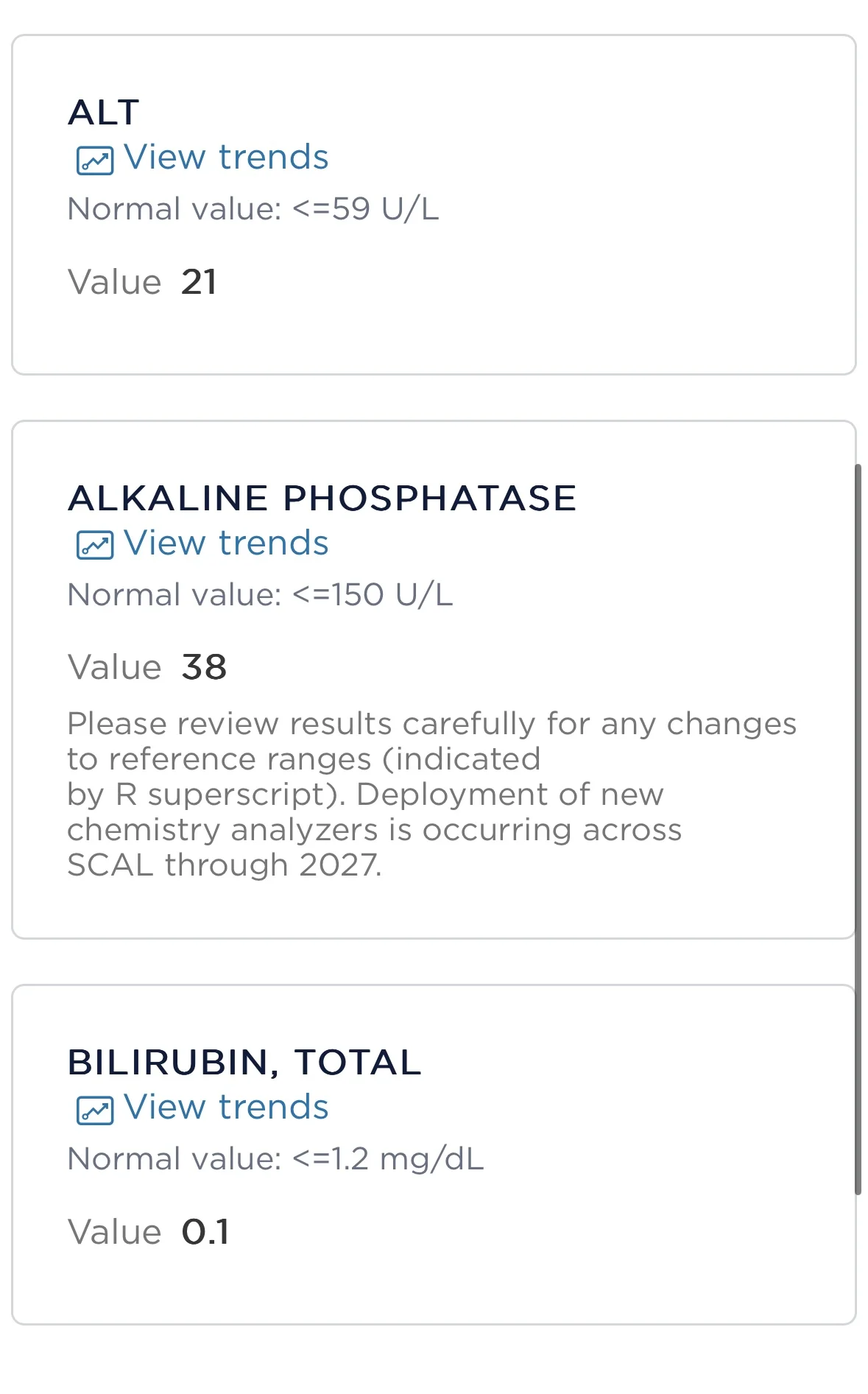Select the ALKALINE PHOSPHATASE heading
This screenshot has width=868, height=1394.
point(322,499)
